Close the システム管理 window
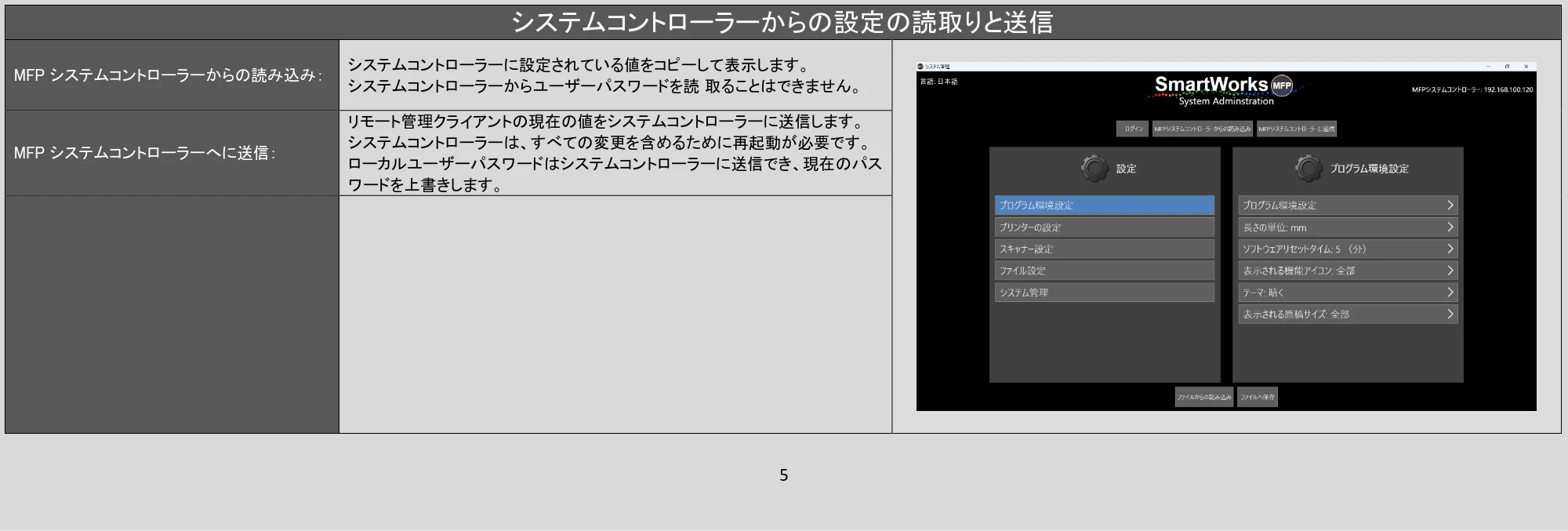Screen dimensions: 1568x531 [1526, 67]
